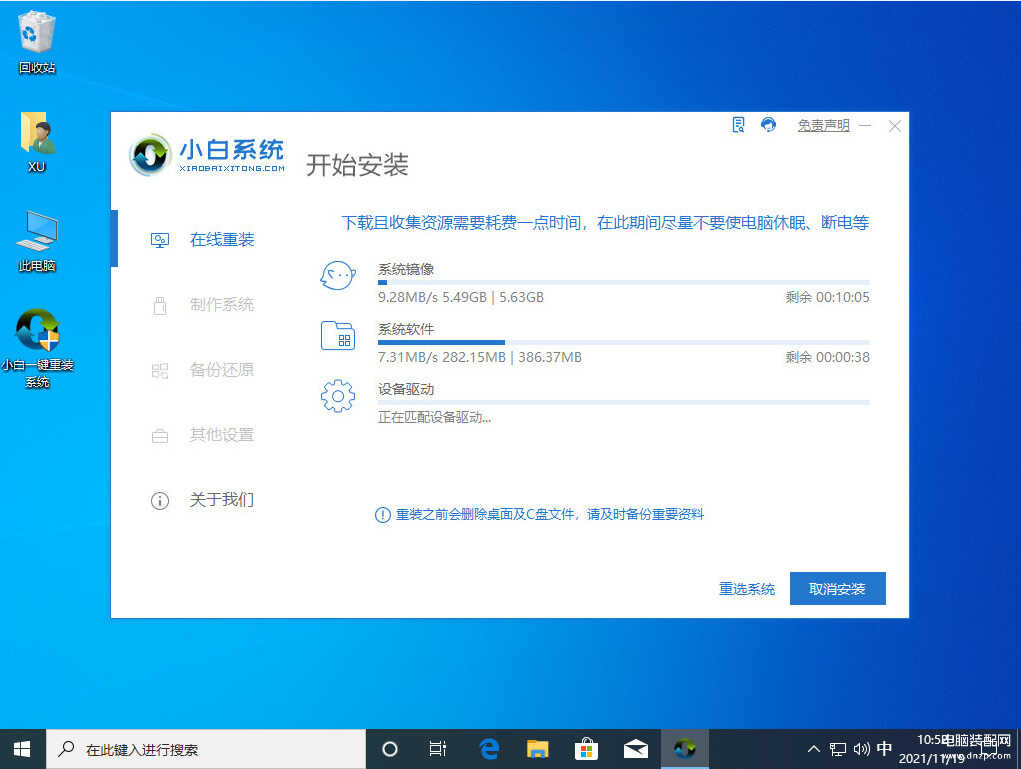Click the taskbar search box
This screenshot has height=769, width=1021.
click(206, 749)
